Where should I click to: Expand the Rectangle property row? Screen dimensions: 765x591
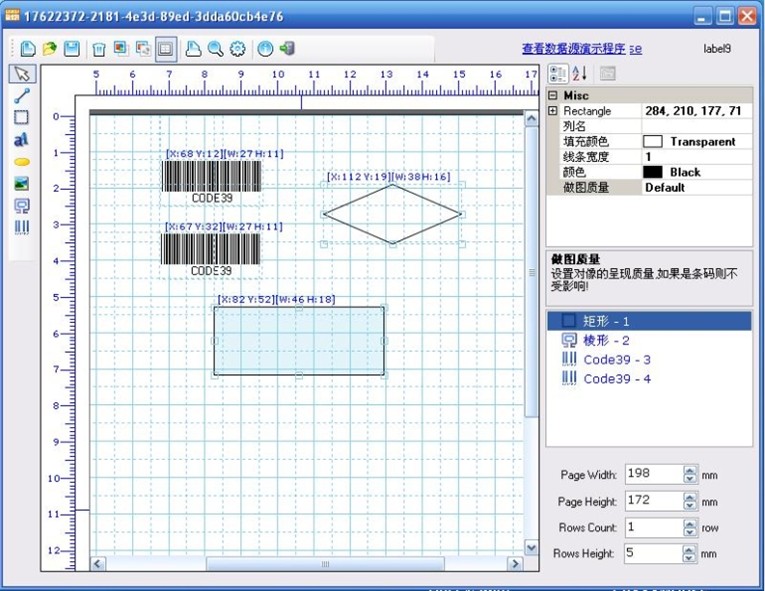[x=553, y=111]
